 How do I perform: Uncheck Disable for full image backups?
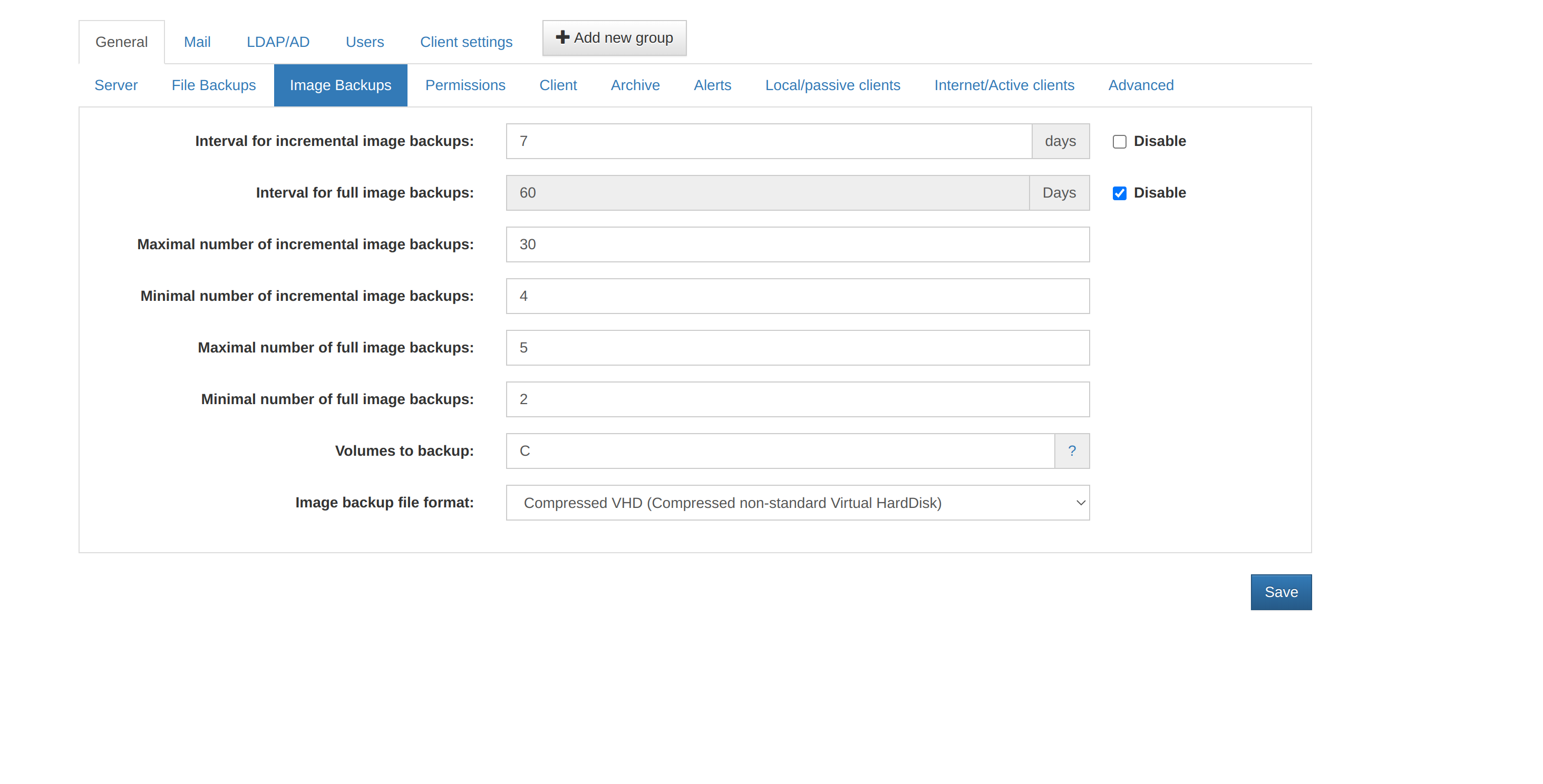click(x=1119, y=193)
